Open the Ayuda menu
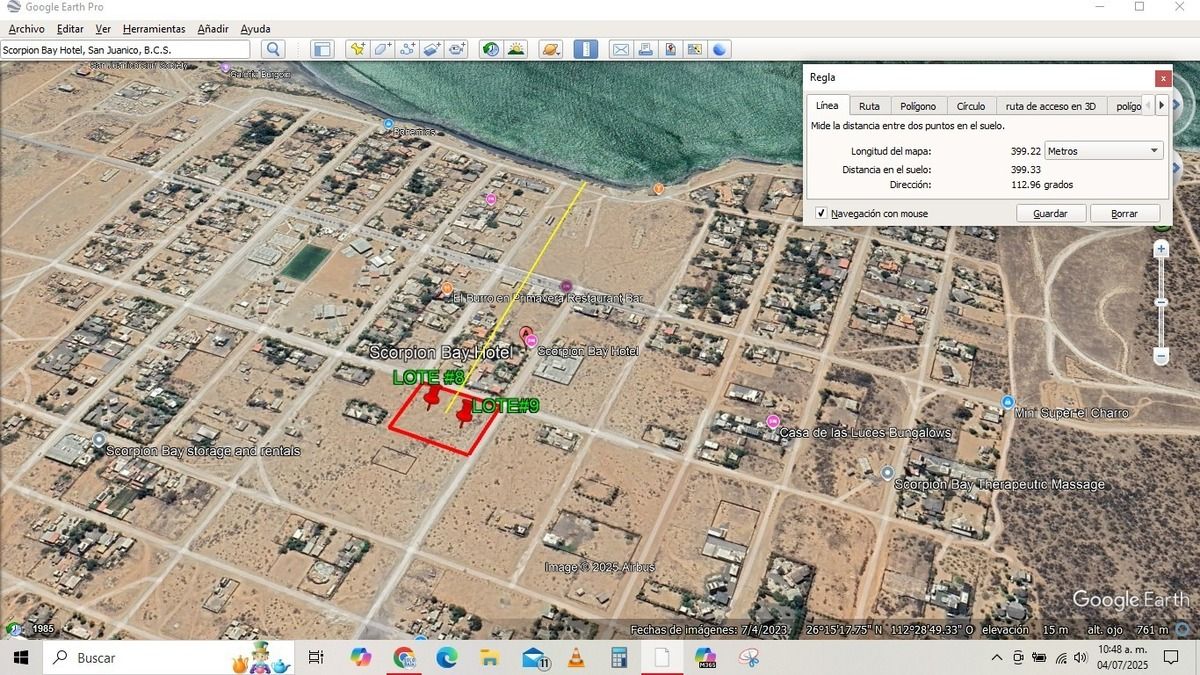The image size is (1200, 675). [255, 29]
